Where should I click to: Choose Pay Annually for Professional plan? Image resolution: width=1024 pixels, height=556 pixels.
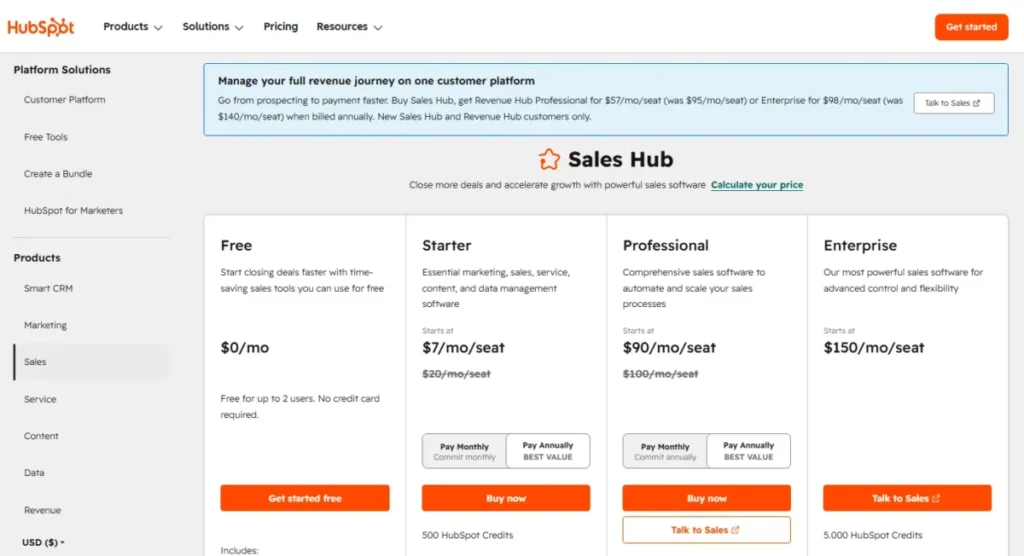[748, 451]
